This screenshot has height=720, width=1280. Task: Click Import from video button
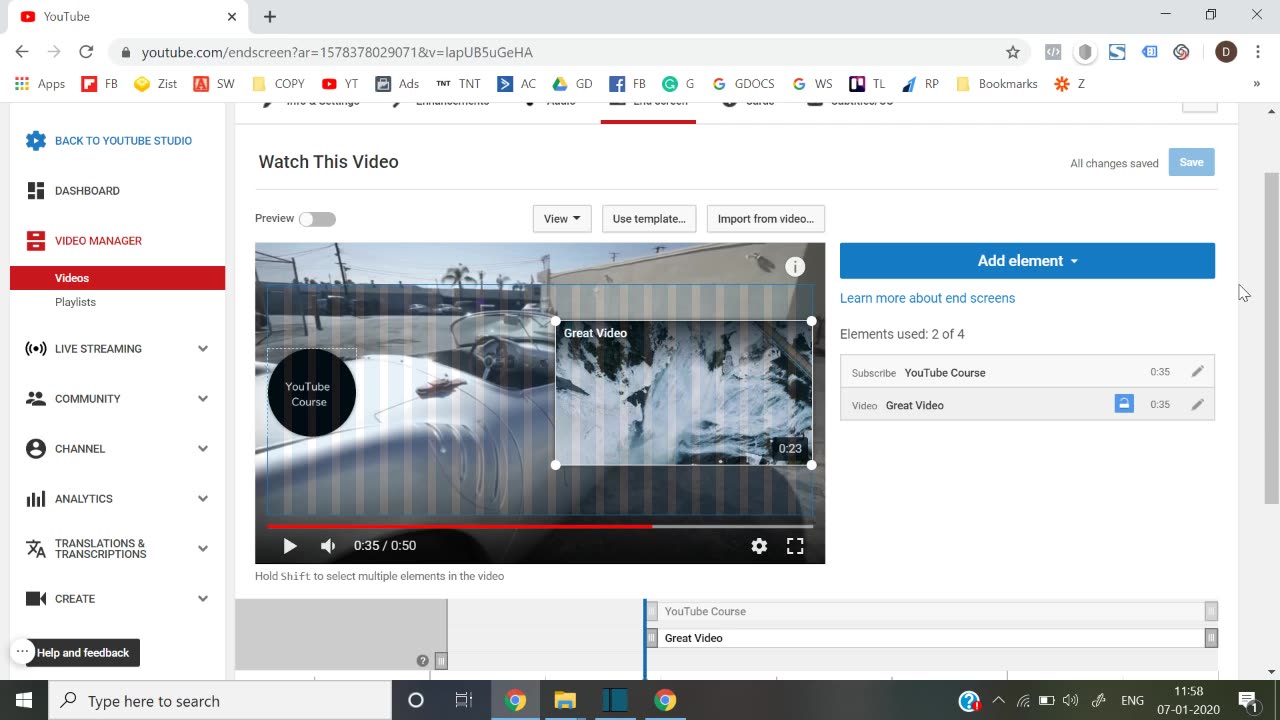[765, 219]
